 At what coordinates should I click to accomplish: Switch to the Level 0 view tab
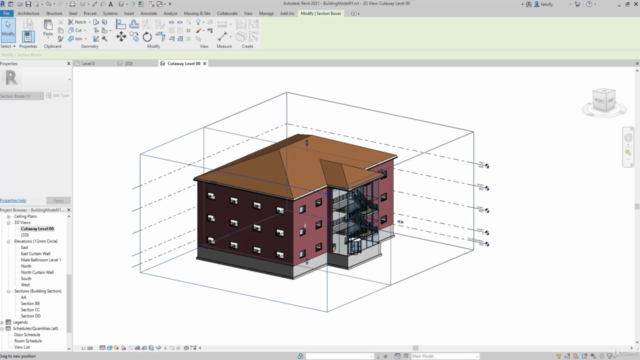88,64
